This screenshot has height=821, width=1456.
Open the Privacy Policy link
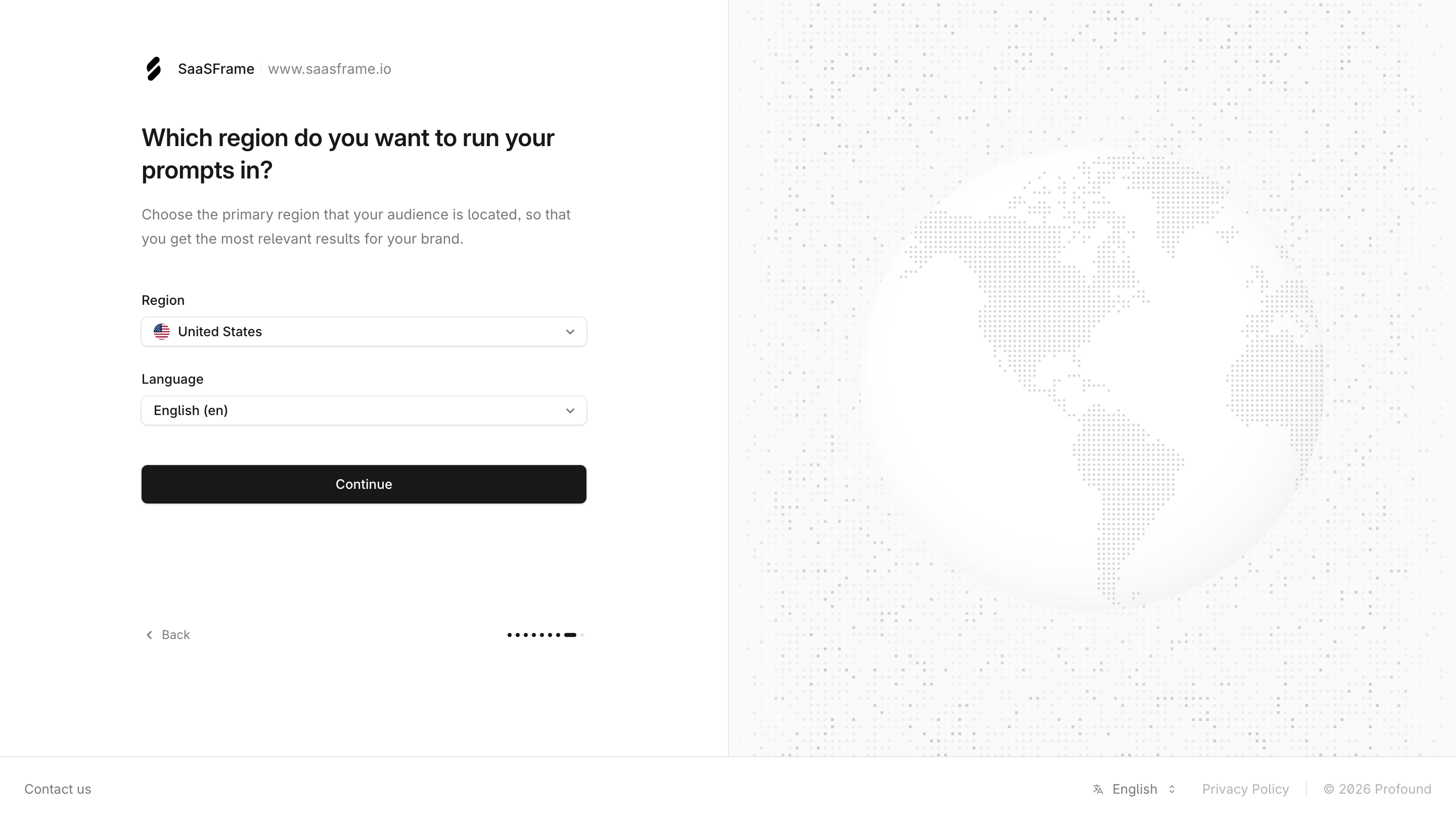click(1245, 789)
